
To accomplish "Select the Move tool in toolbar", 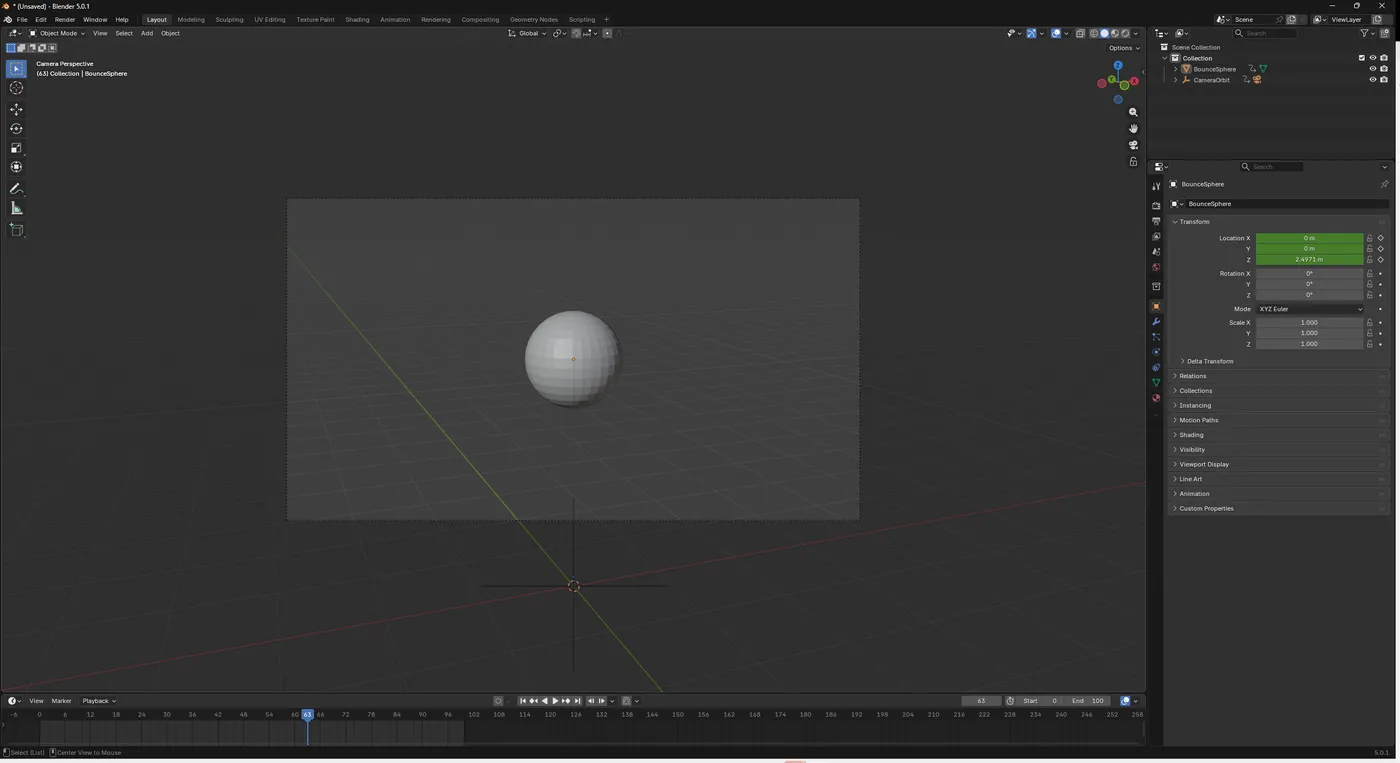I will (16, 109).
